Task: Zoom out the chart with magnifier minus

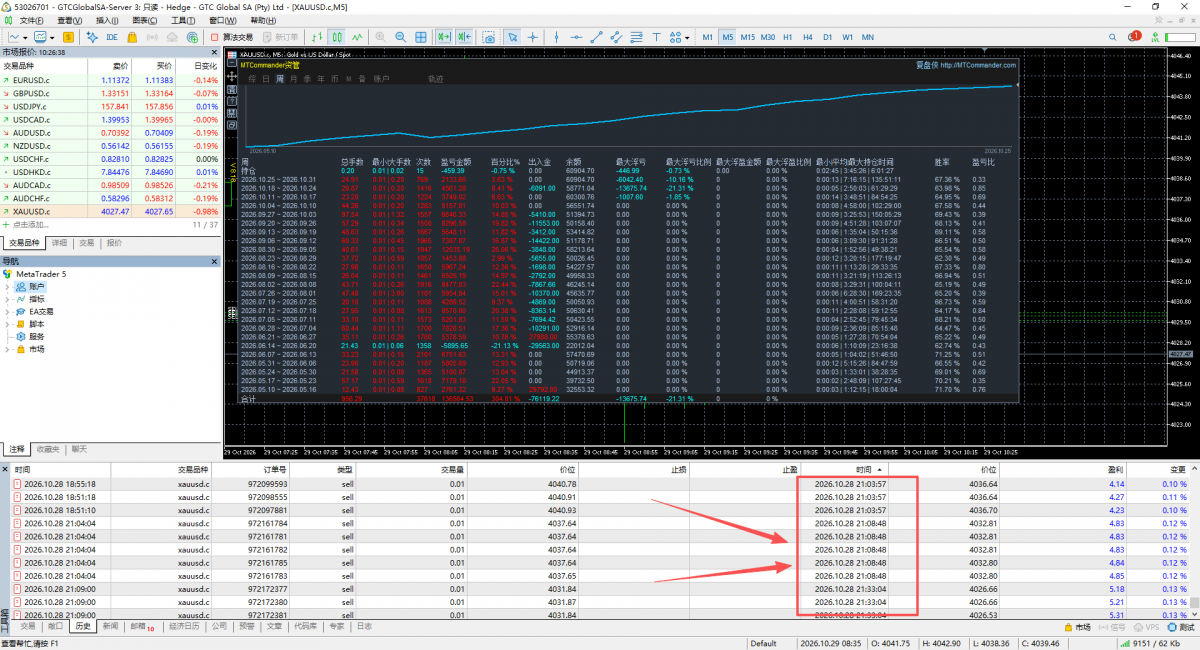Action: pyautogui.click(x=401, y=37)
